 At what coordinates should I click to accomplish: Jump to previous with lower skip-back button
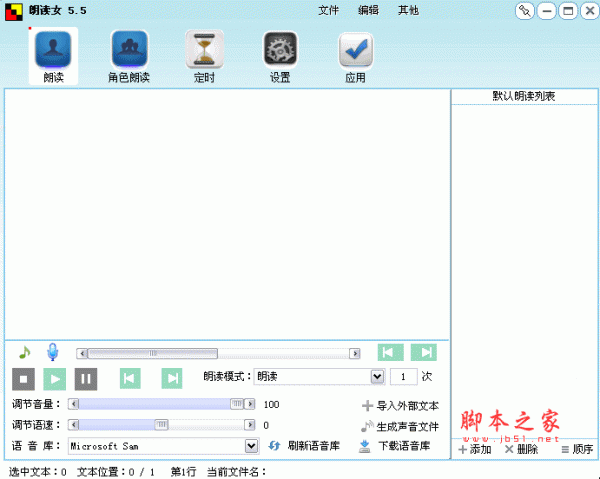click(130, 379)
